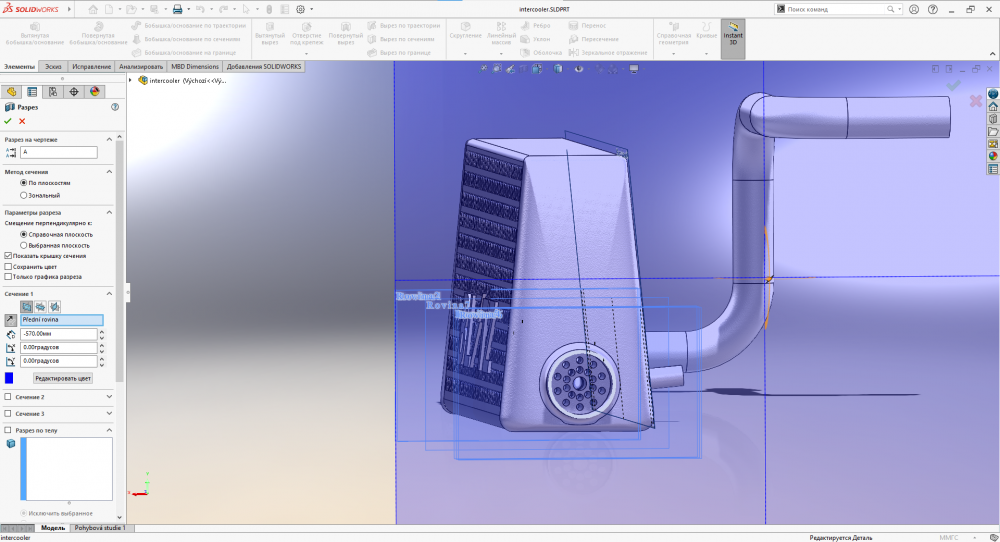This screenshot has height=542, width=1000.
Task: Switch to the Эскиз ribbon tab
Action: point(53,67)
